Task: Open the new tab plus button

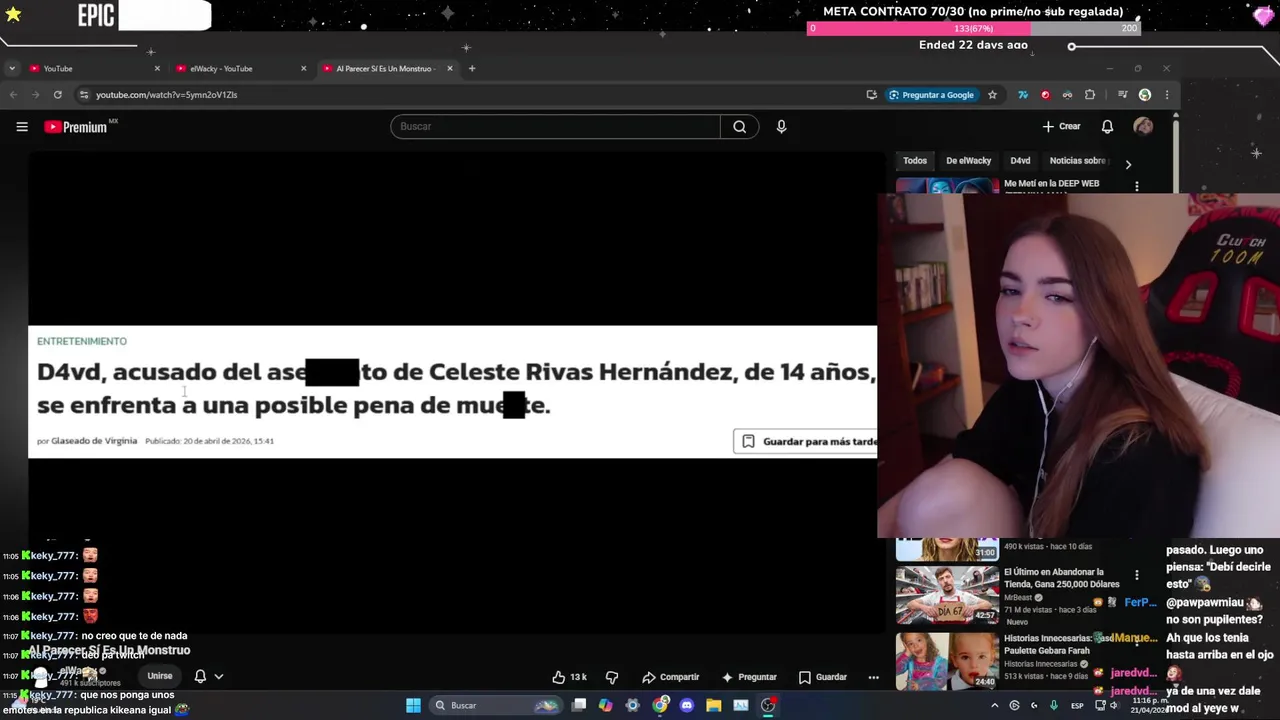Action: (472, 68)
